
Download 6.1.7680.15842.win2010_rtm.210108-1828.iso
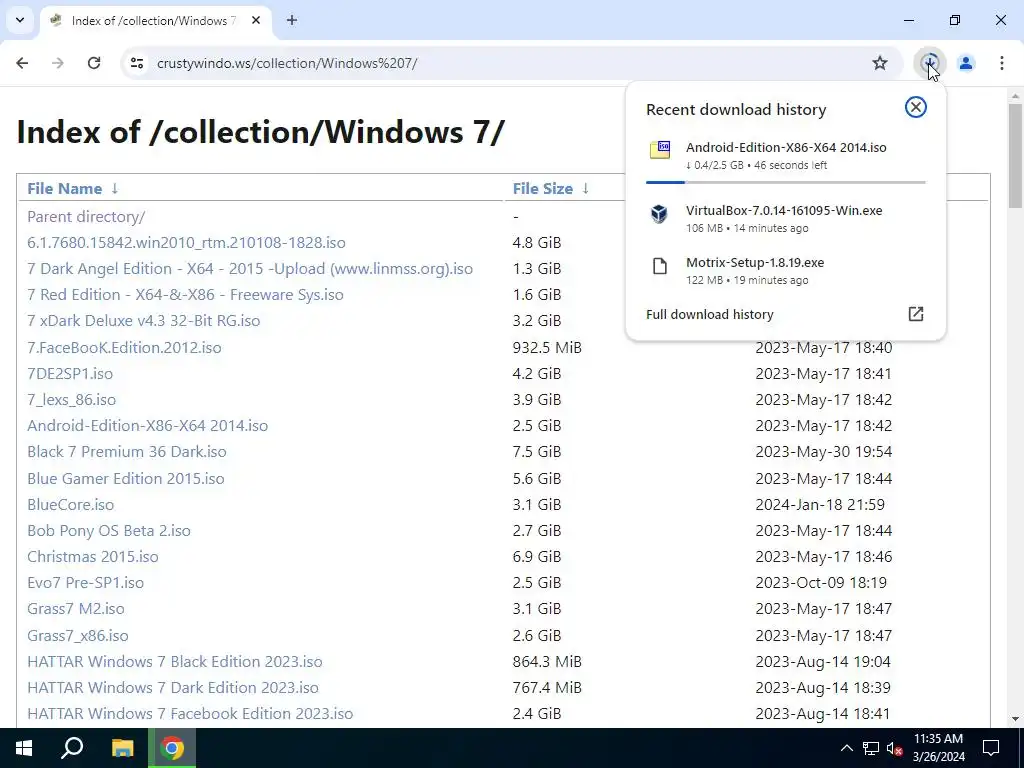pyautogui.click(x=186, y=242)
